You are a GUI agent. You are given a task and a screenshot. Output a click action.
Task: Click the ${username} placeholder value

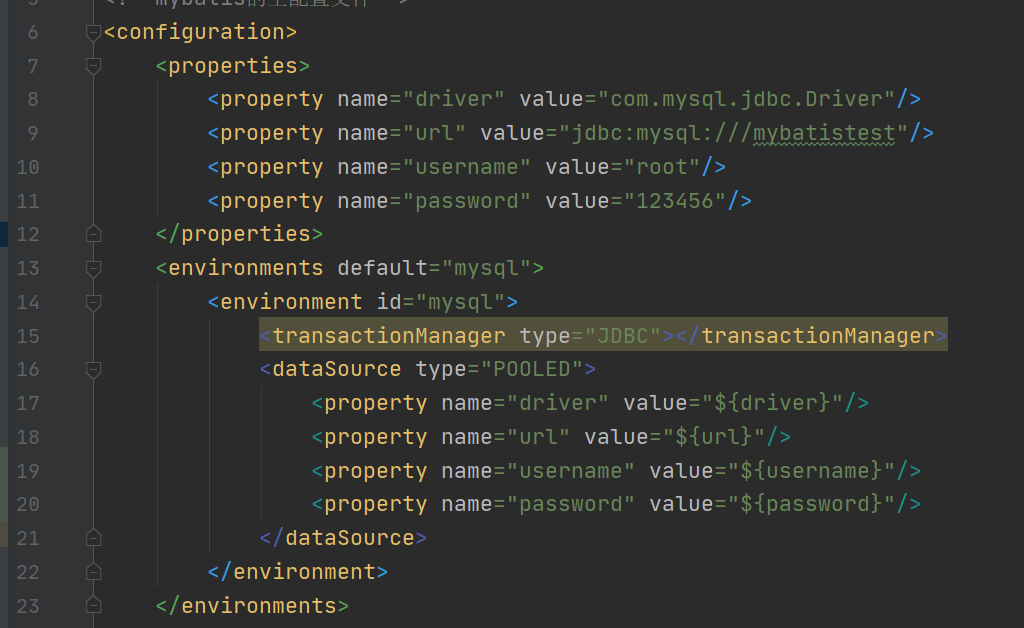[x=811, y=471]
